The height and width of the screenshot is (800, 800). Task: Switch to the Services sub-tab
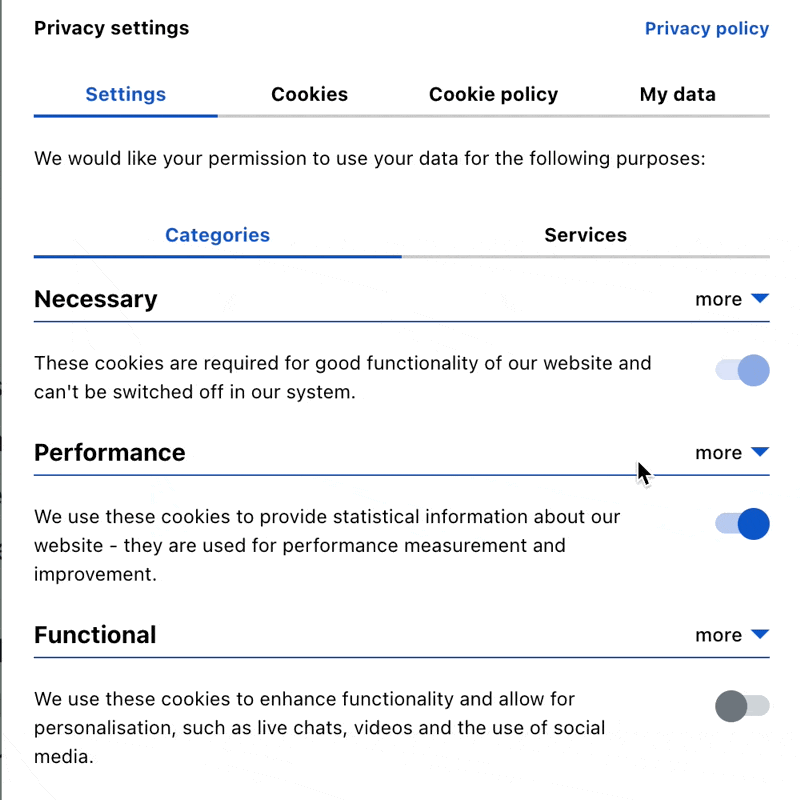pos(586,235)
